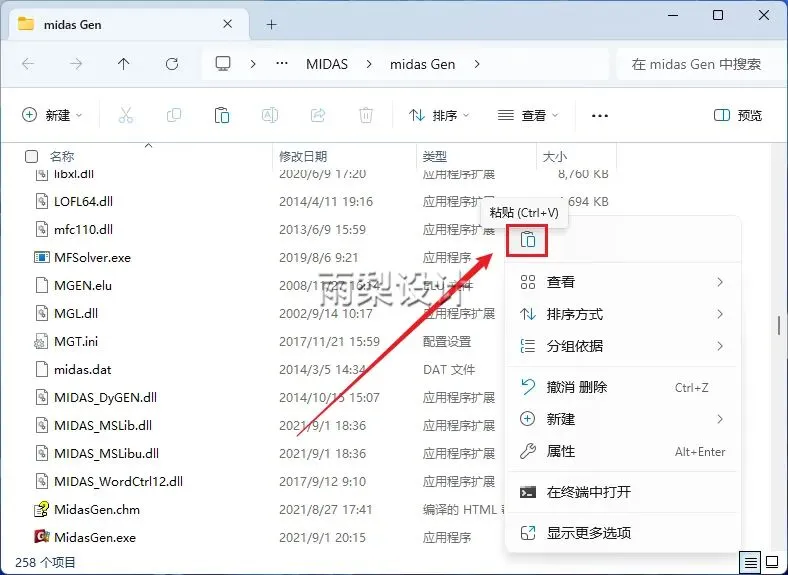Click the vertical scrollbar thumb of the file list
The image size is (788, 575).
[778, 325]
